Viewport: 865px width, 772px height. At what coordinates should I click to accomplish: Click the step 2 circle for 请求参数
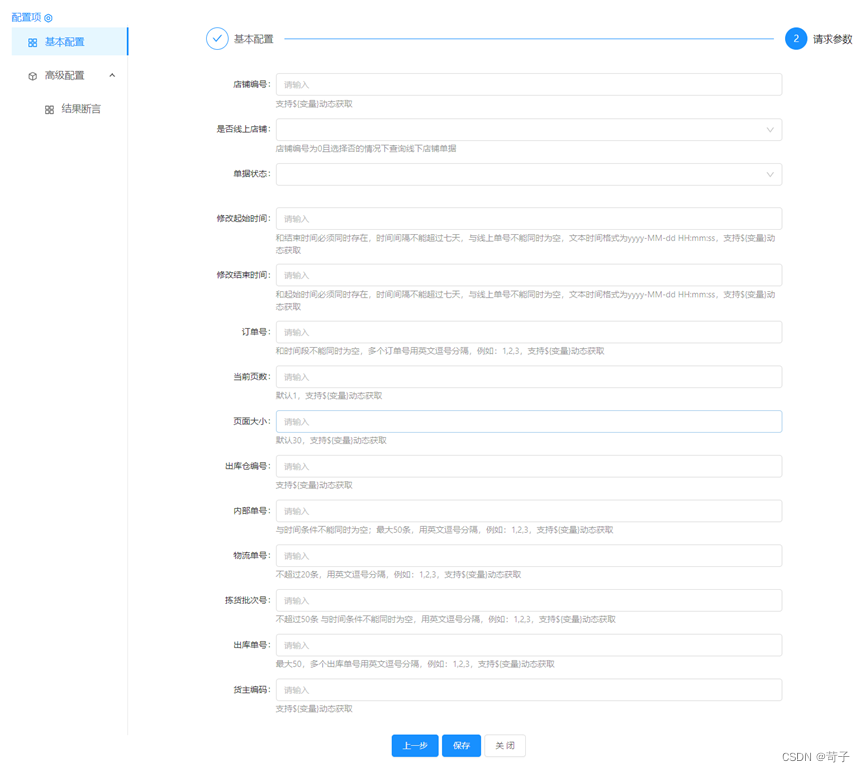796,39
